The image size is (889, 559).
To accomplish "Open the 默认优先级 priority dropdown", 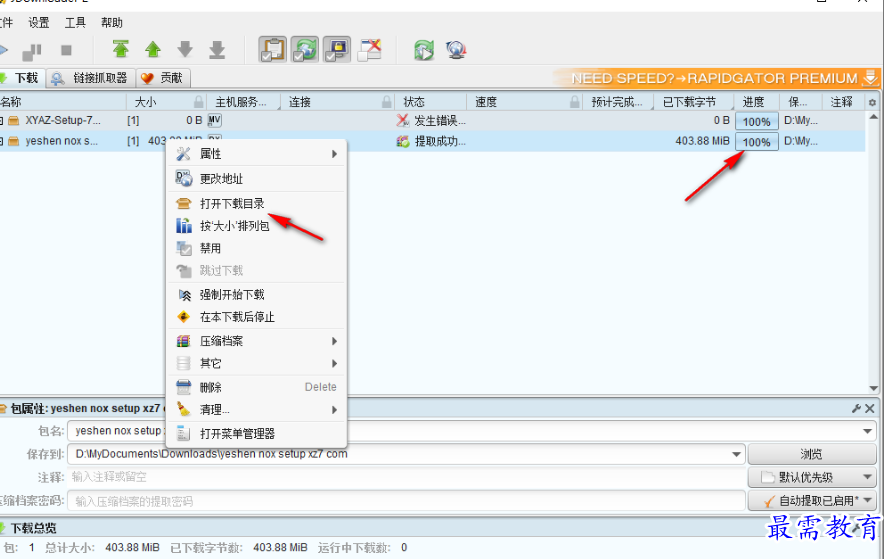I will click(x=811, y=477).
